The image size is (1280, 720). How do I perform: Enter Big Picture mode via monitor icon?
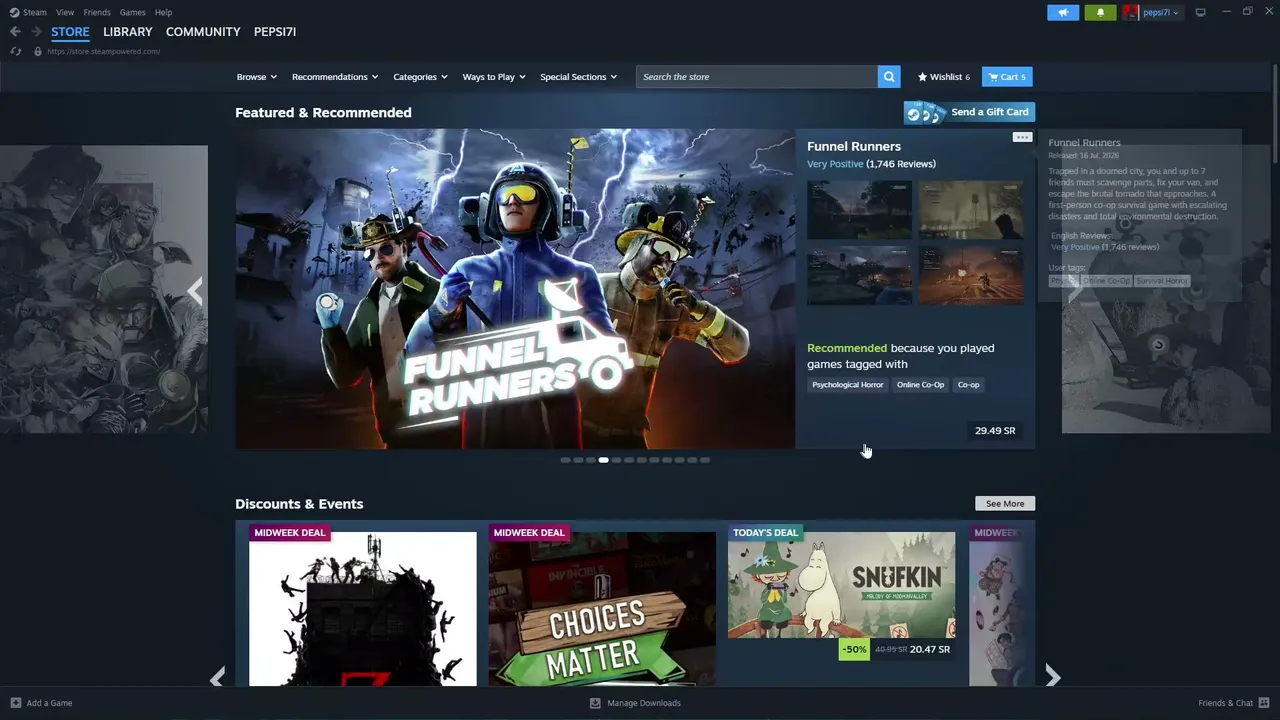(x=1200, y=12)
